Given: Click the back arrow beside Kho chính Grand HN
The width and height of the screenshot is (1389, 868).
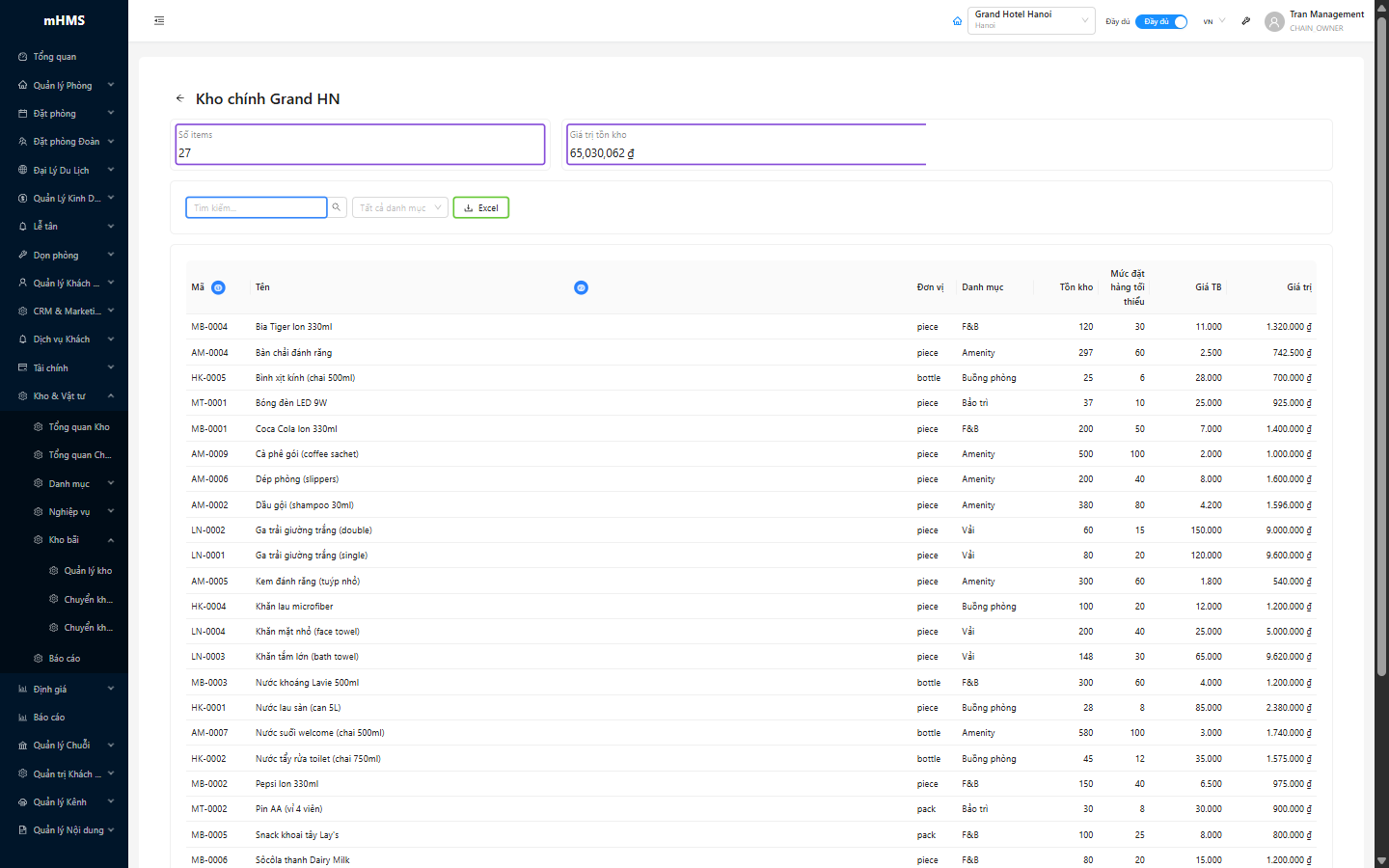Looking at the screenshot, I should (x=180, y=98).
